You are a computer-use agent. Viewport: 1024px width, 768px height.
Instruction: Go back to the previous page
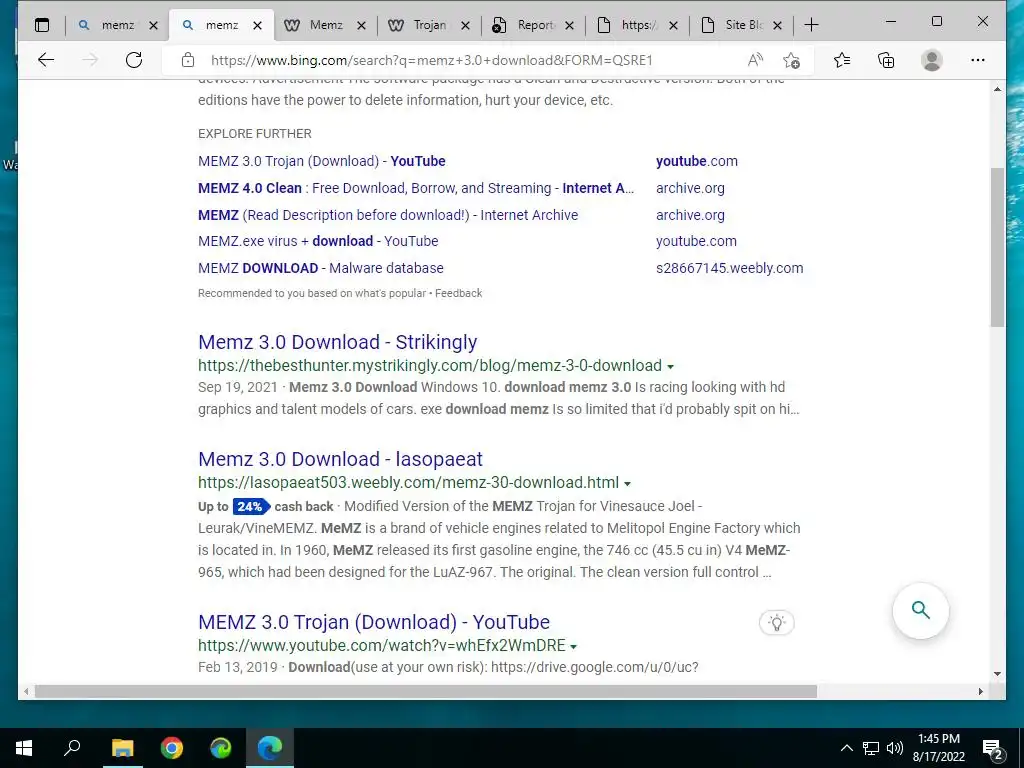pos(46,60)
